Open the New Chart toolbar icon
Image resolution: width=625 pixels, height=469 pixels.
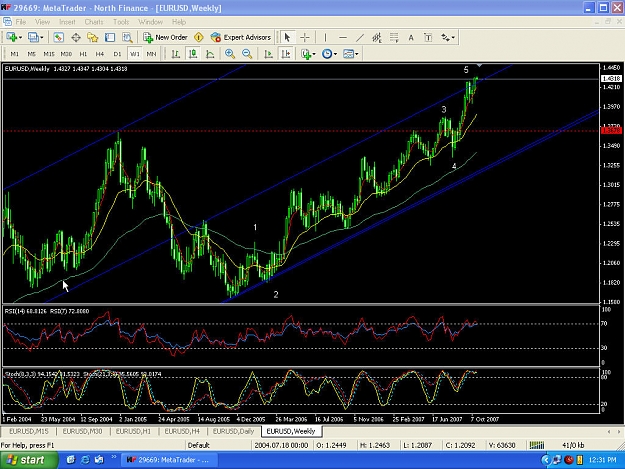pos(11,37)
